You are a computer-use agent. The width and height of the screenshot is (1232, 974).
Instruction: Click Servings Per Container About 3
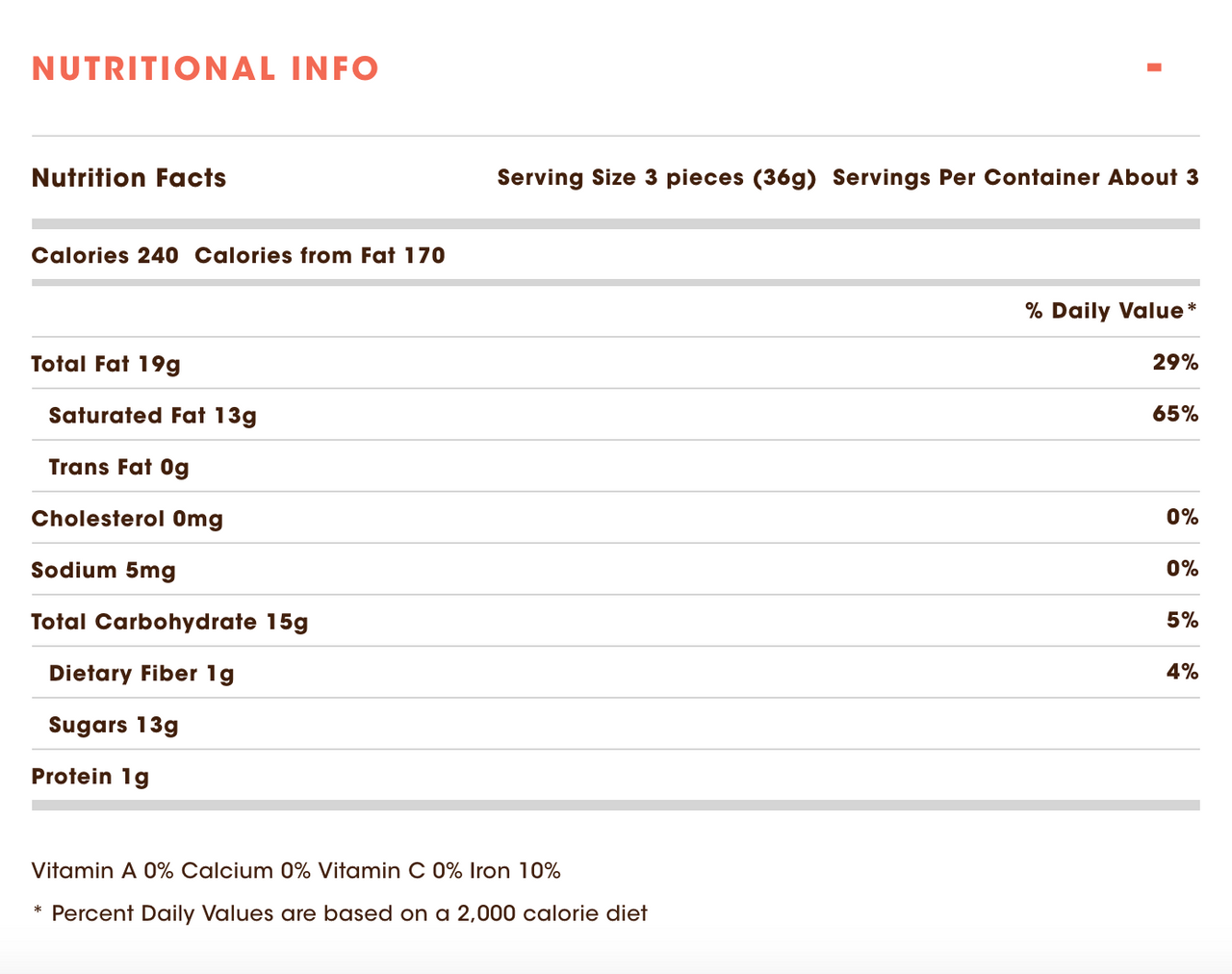[1015, 178]
